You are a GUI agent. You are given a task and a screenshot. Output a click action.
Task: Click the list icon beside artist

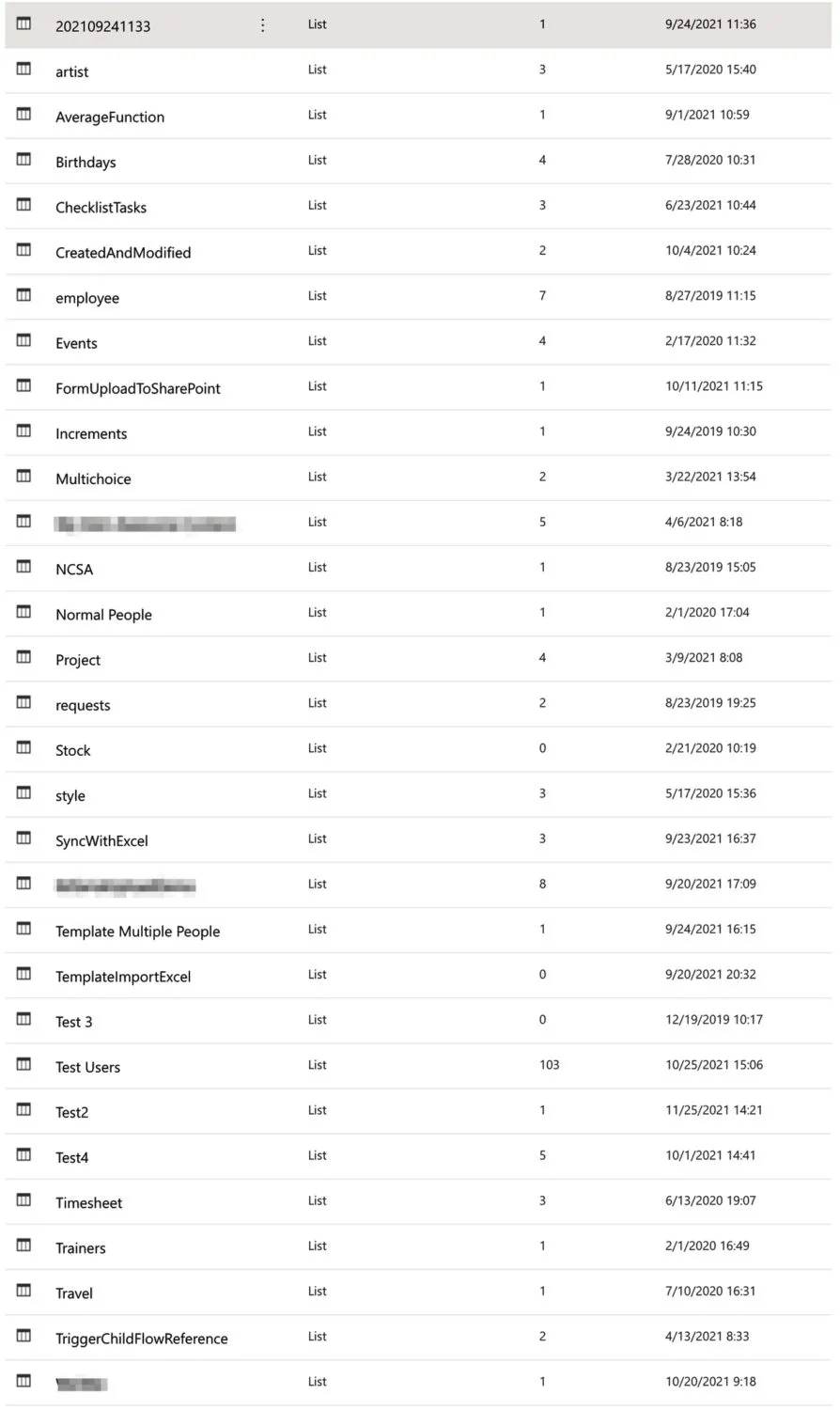coord(23,70)
